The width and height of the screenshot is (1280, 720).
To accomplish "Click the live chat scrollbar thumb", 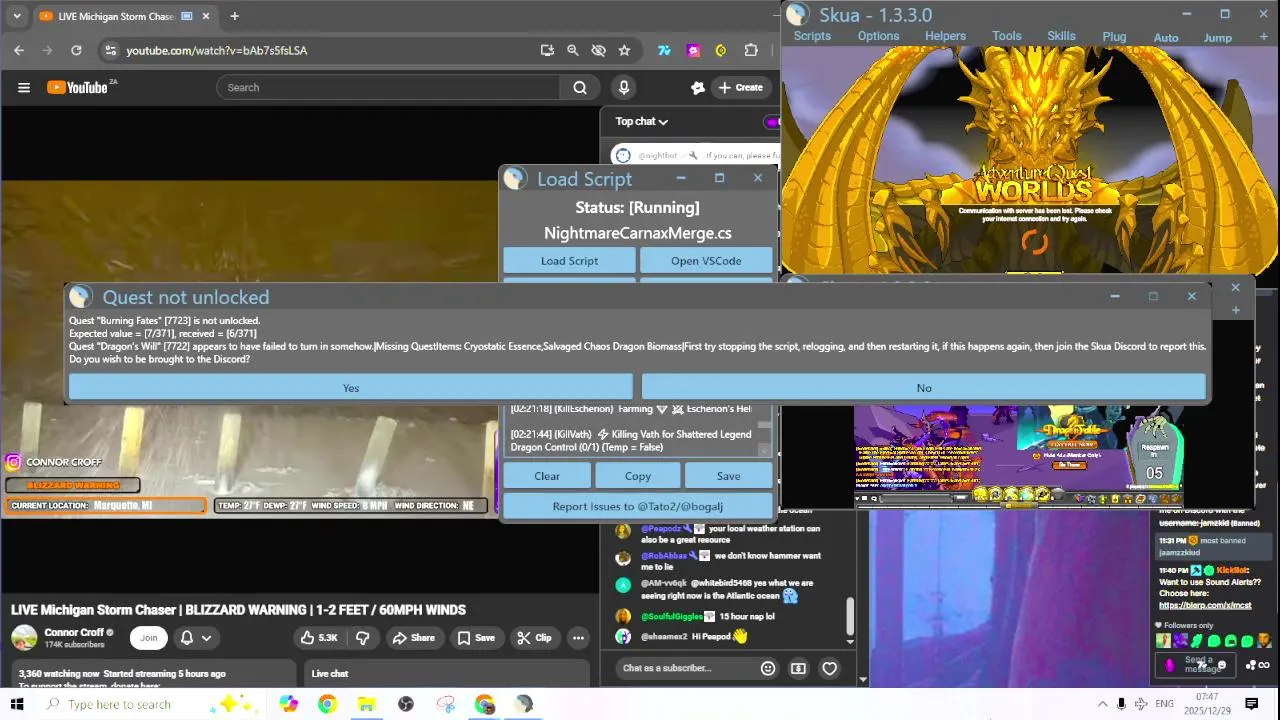I will point(850,617).
